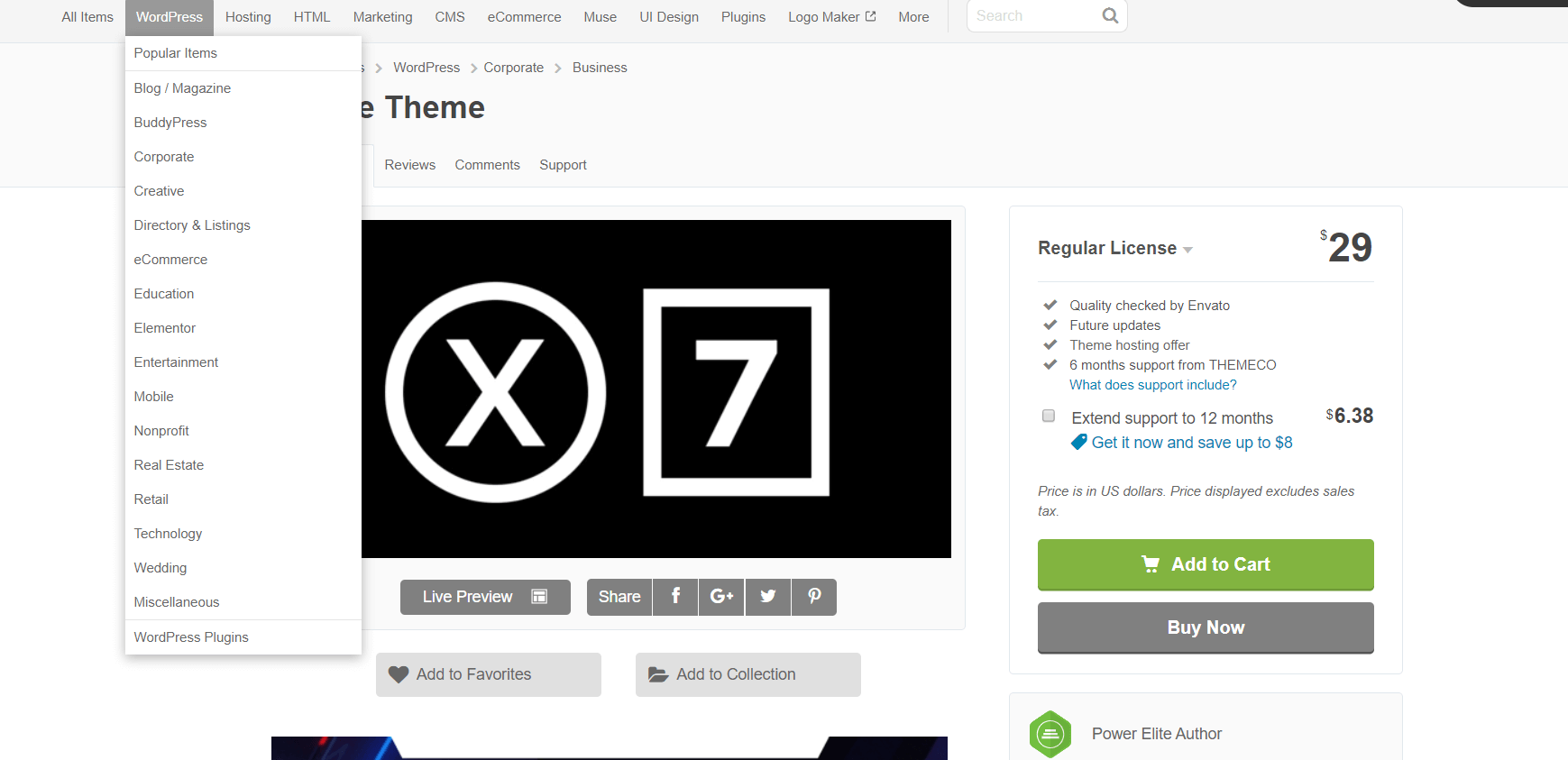1568x760 pixels.
Task: Click the external link icon beside Logo Maker
Action: [870, 16]
